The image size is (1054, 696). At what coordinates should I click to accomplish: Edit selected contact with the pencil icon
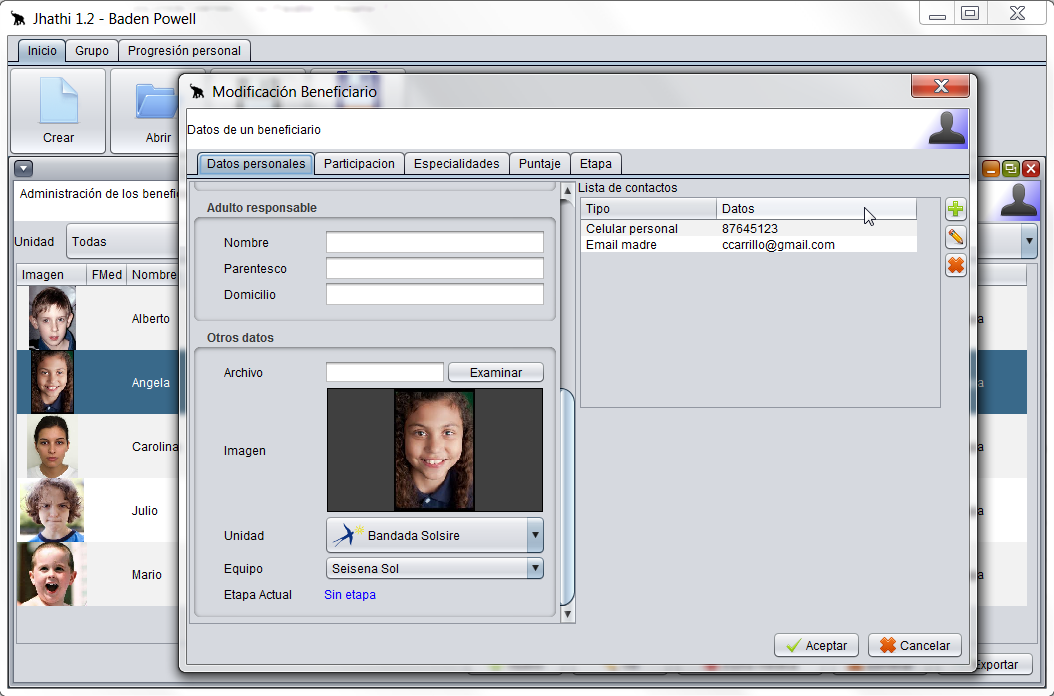point(955,237)
